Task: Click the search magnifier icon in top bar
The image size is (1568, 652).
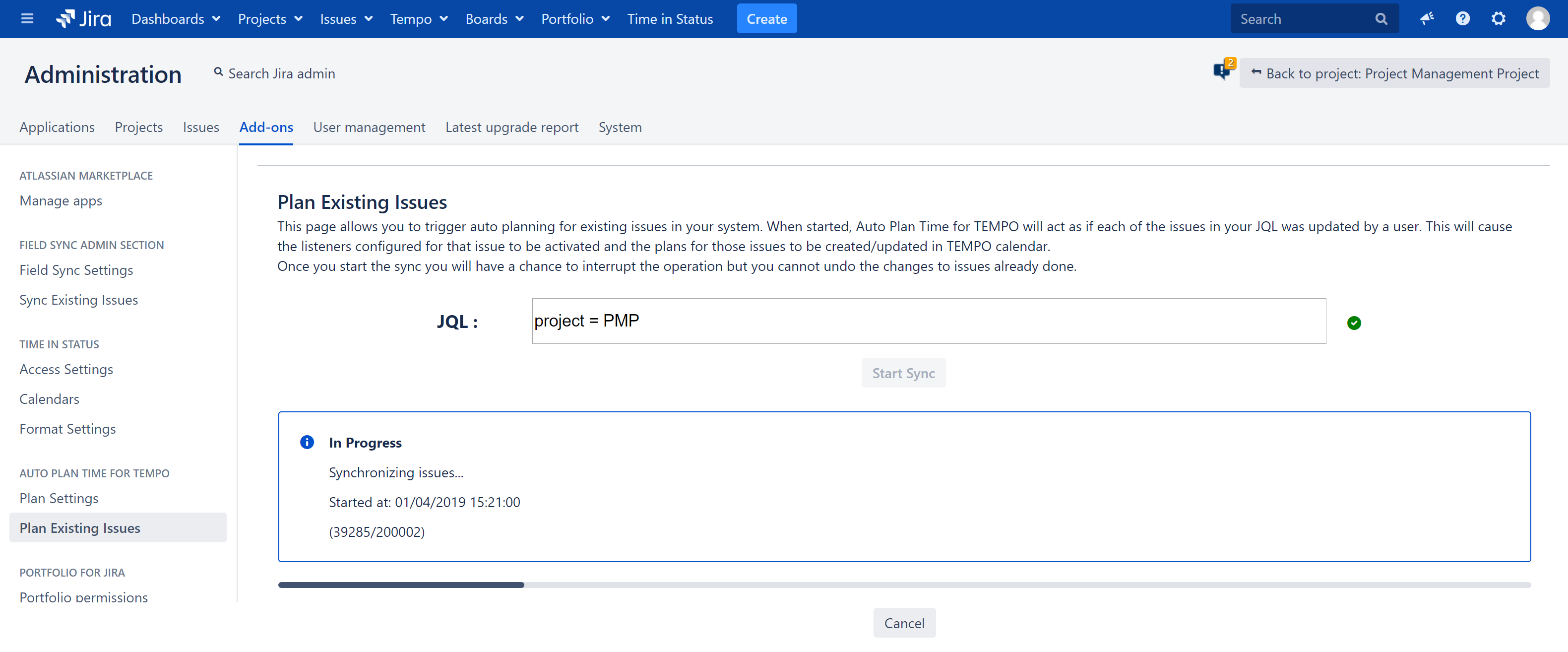Action: click(1381, 19)
